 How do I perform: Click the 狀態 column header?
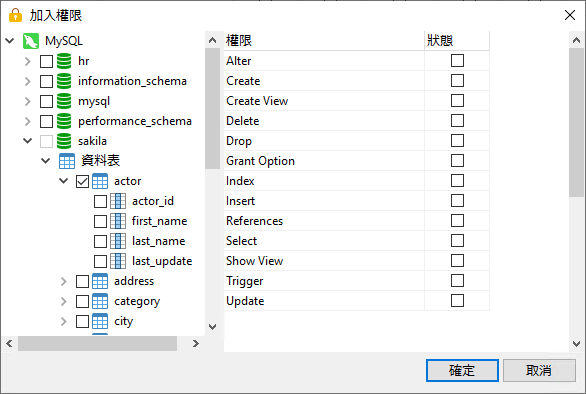point(457,40)
